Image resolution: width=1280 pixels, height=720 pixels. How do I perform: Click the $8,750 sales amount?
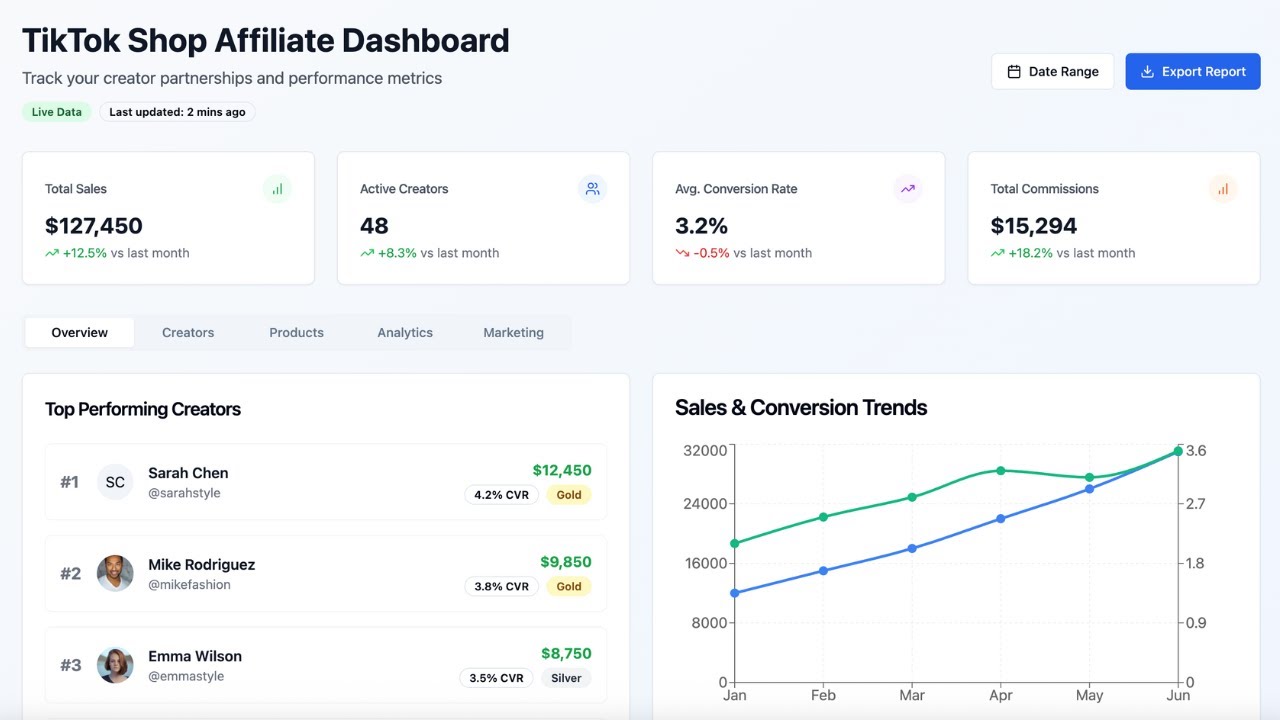coord(566,653)
